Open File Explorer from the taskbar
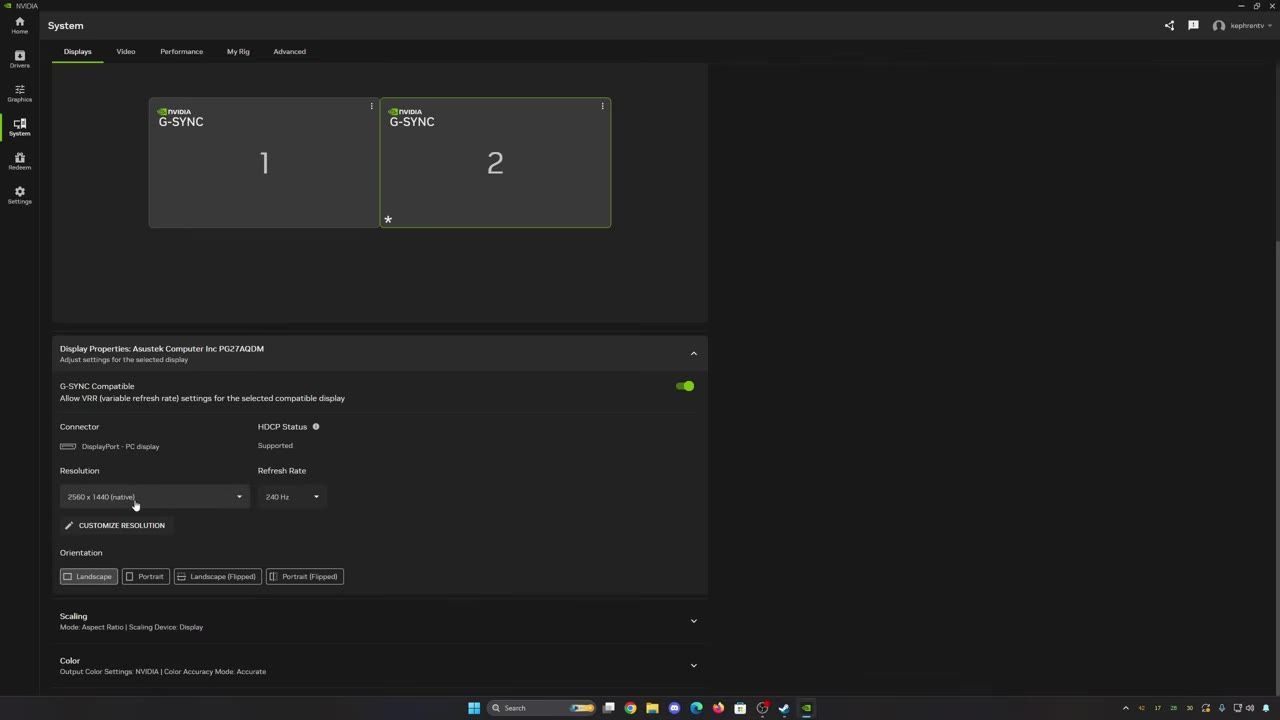The width and height of the screenshot is (1280, 720). pos(652,708)
